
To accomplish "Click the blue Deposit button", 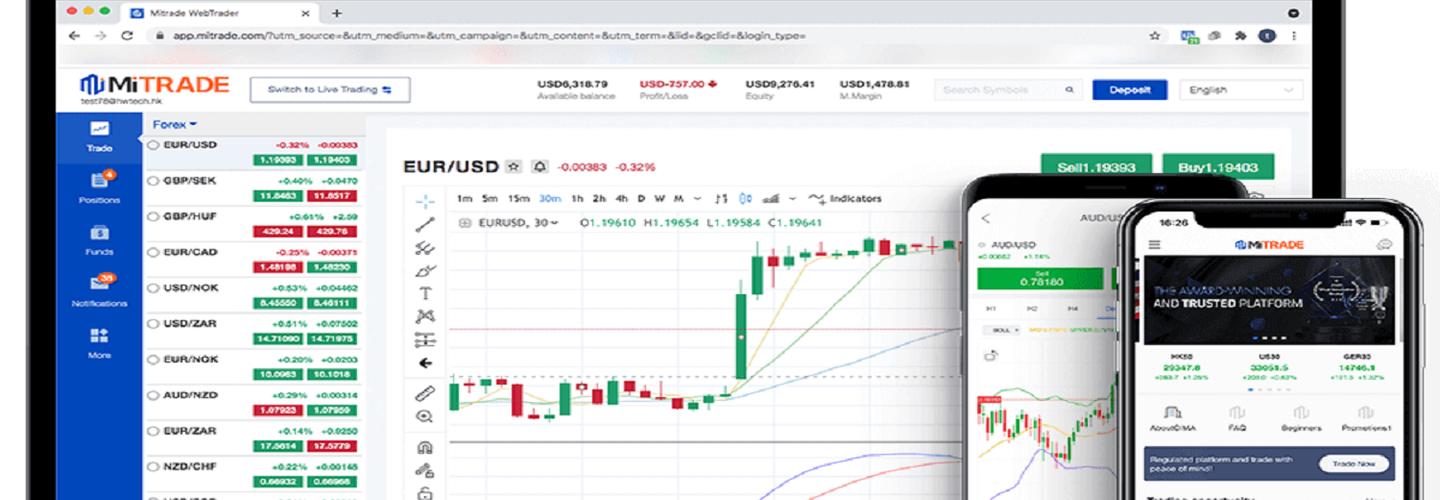I will coord(1129,90).
